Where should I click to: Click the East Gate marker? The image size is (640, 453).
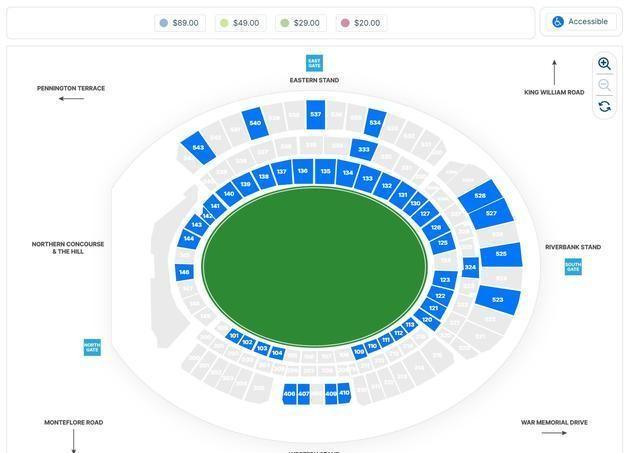point(314,63)
